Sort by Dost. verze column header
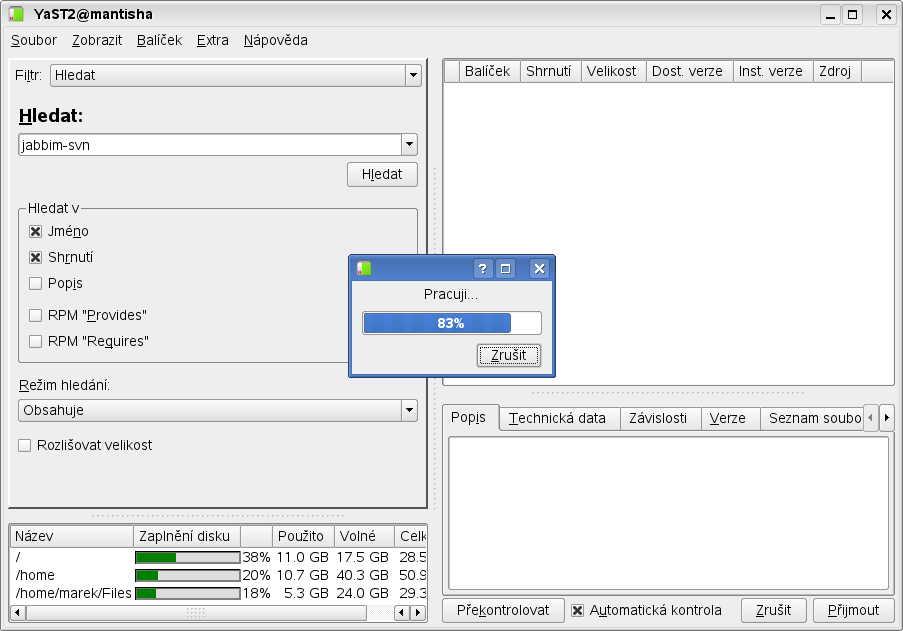The image size is (903, 631). pyautogui.click(x=689, y=71)
